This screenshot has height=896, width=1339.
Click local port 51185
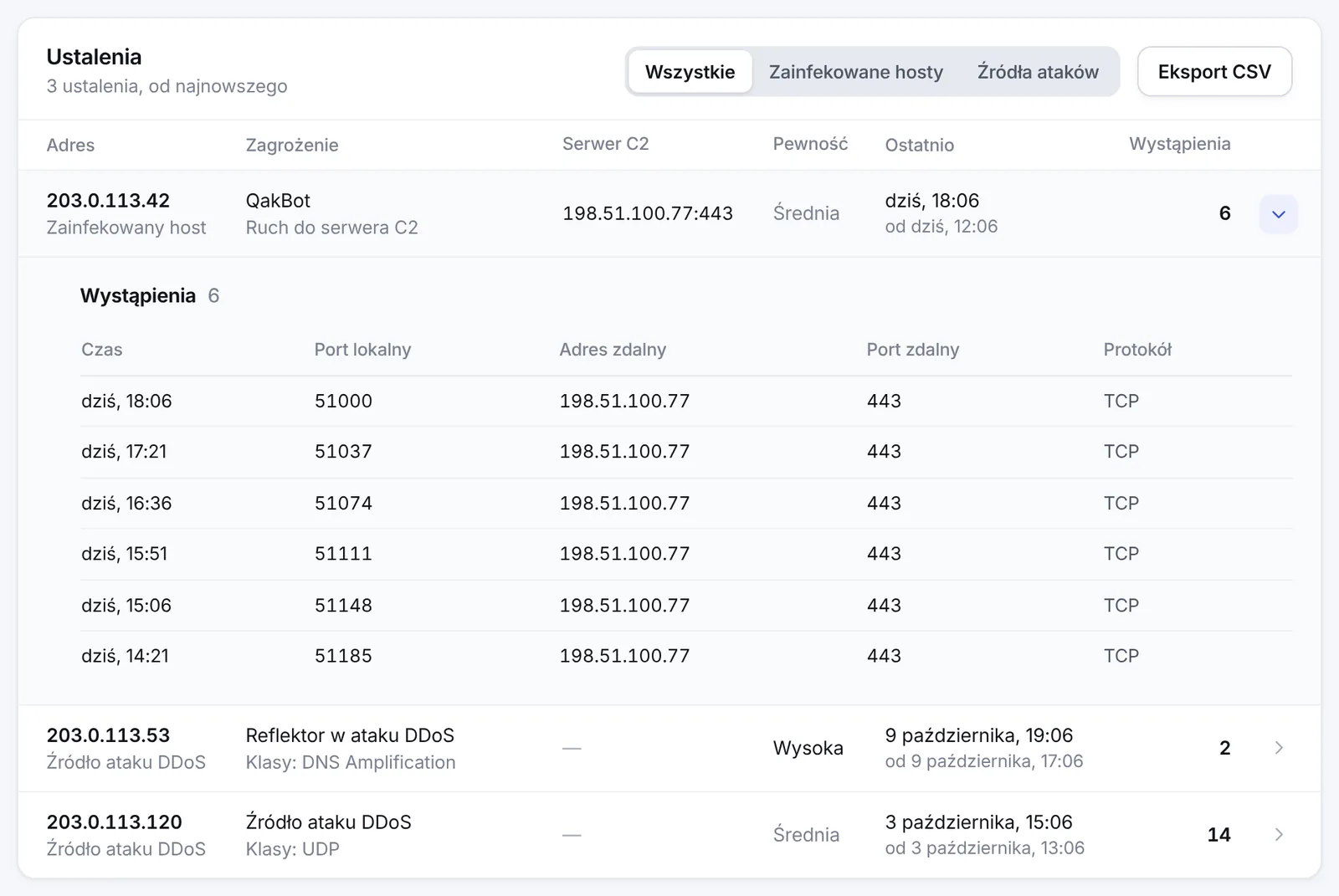pos(343,656)
